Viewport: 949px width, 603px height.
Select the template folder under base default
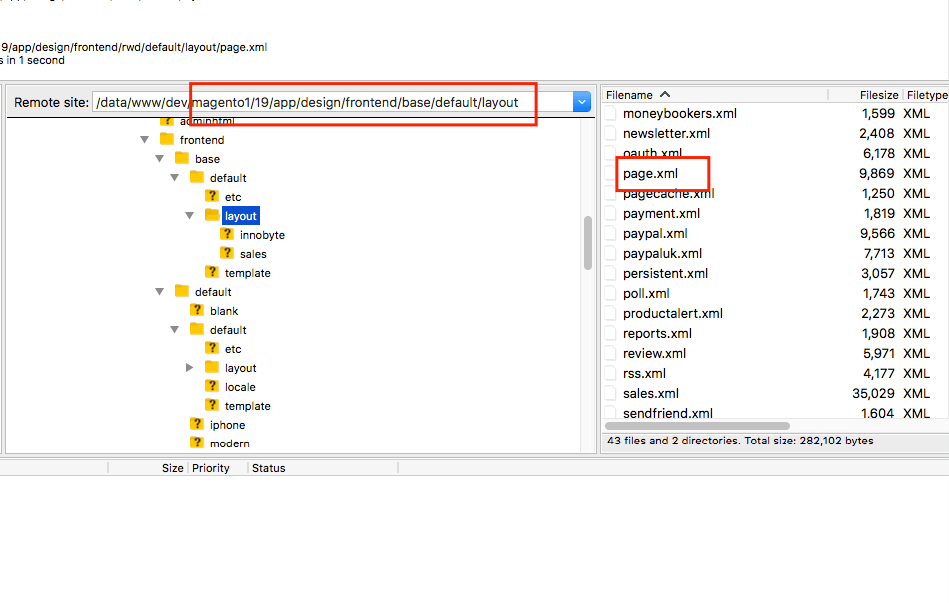pos(248,273)
